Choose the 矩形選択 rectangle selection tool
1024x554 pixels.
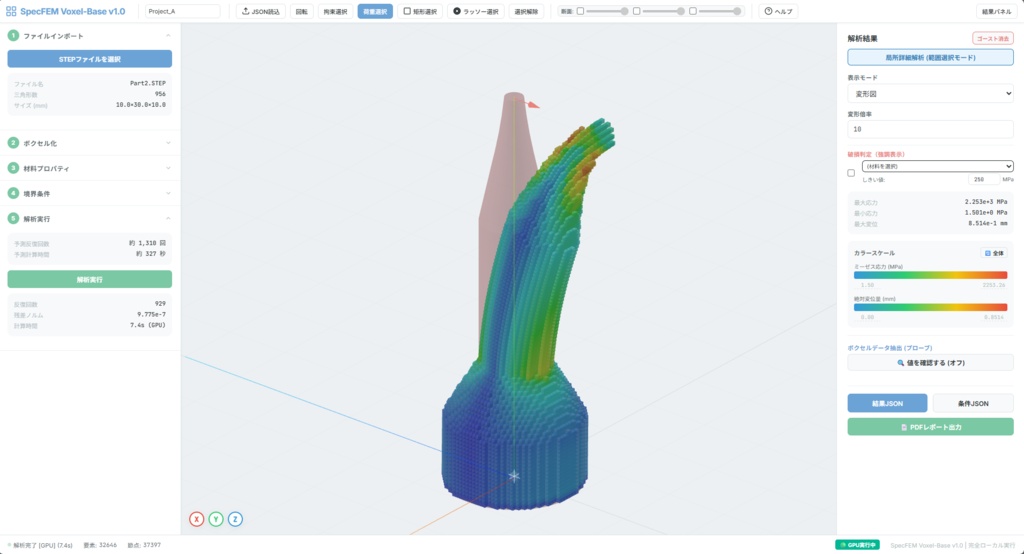(420, 11)
